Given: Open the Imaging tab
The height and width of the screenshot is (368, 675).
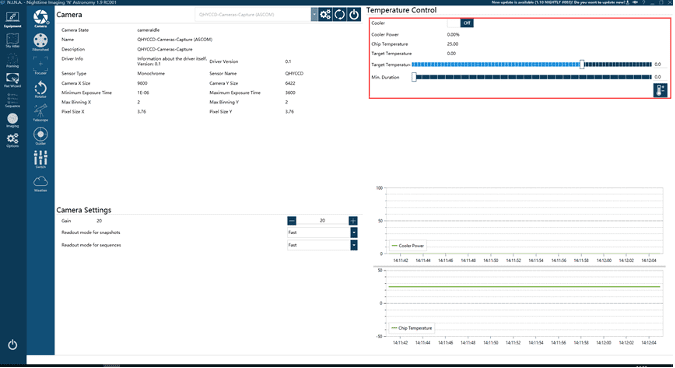Looking at the screenshot, I should pyautogui.click(x=12, y=120).
